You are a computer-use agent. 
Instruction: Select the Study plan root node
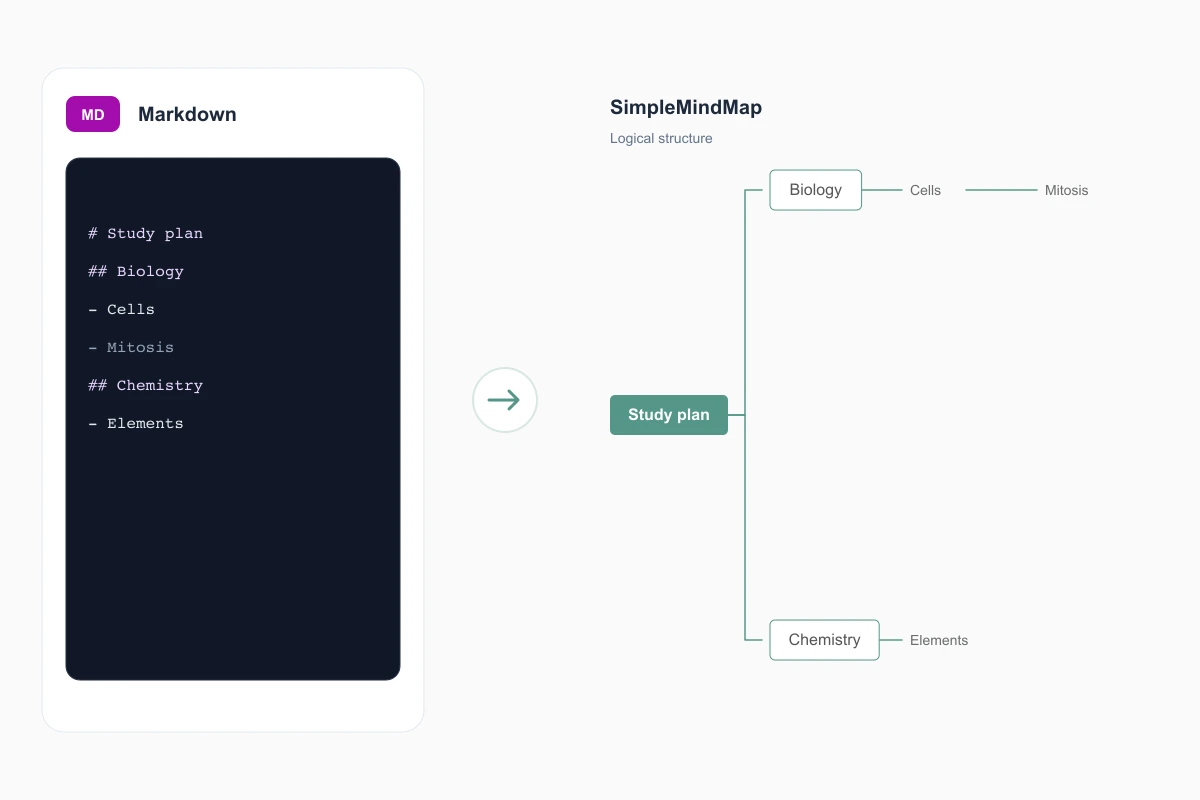(669, 415)
